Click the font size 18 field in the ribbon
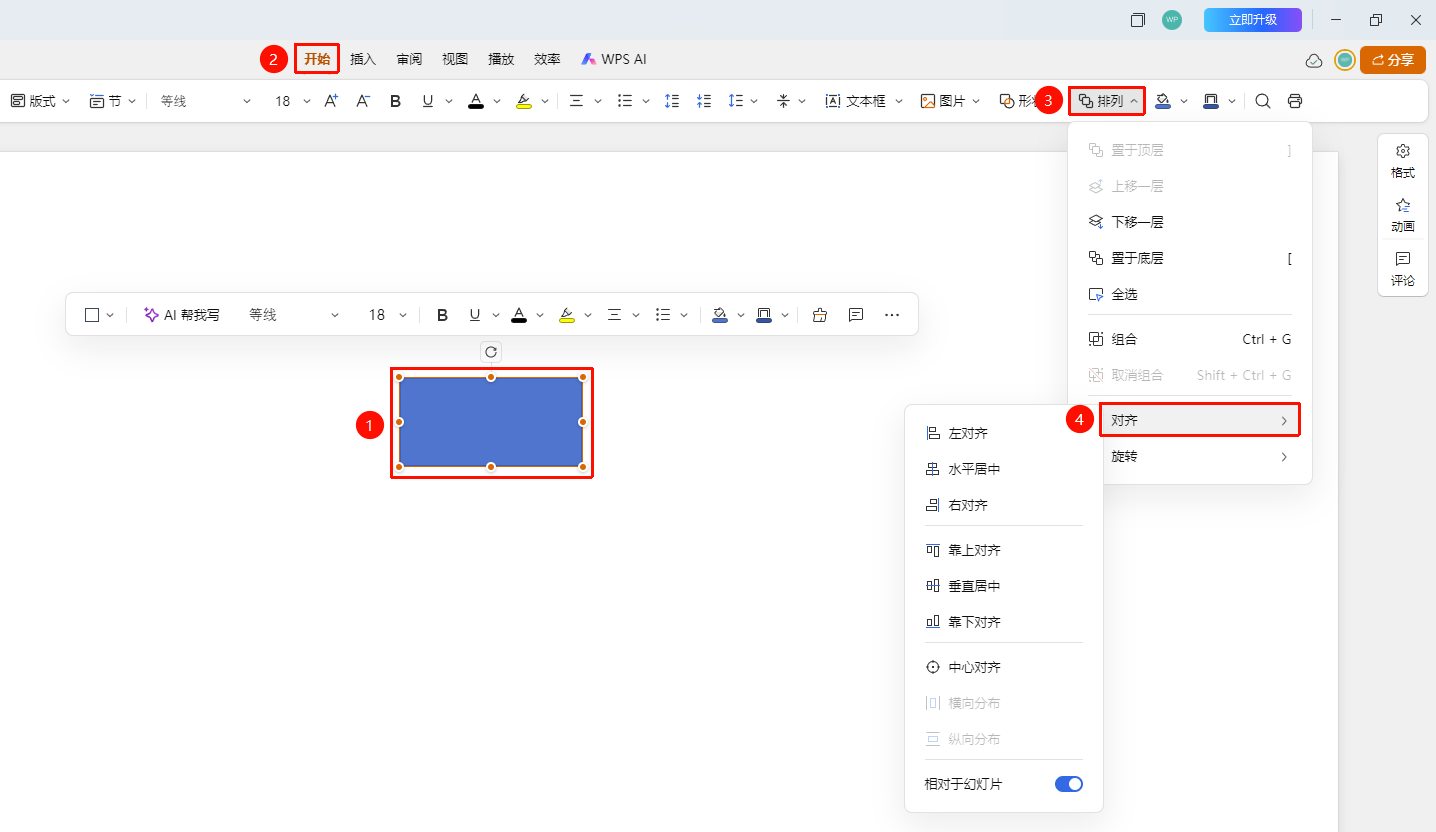The width and height of the screenshot is (1436, 832). [283, 101]
